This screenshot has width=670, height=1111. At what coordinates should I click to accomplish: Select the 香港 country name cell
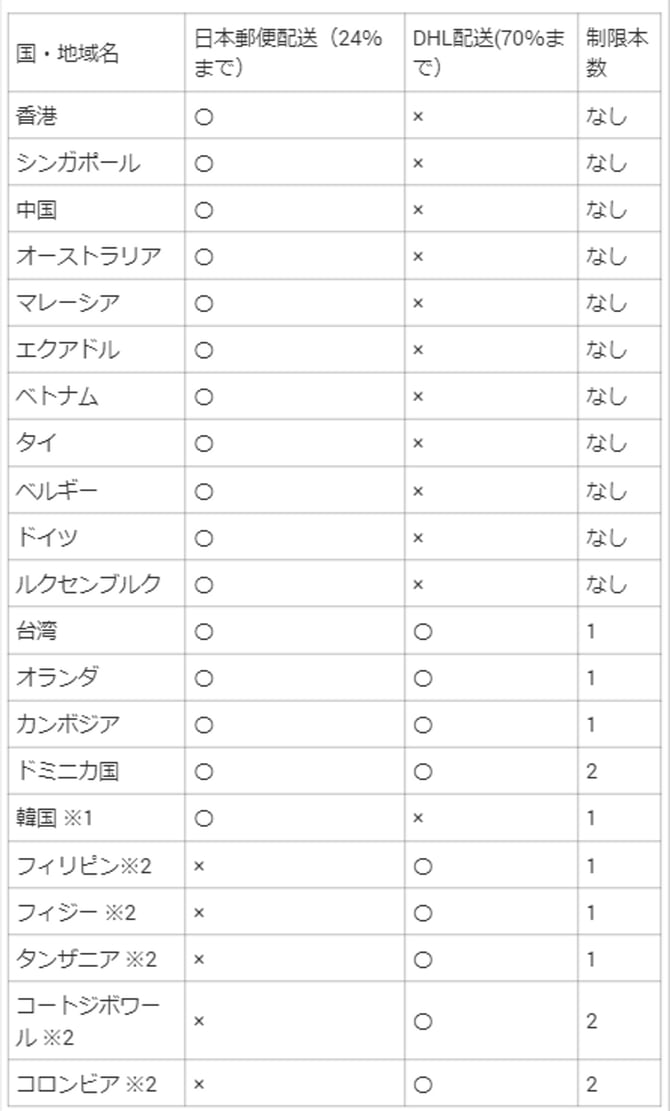click(37, 117)
